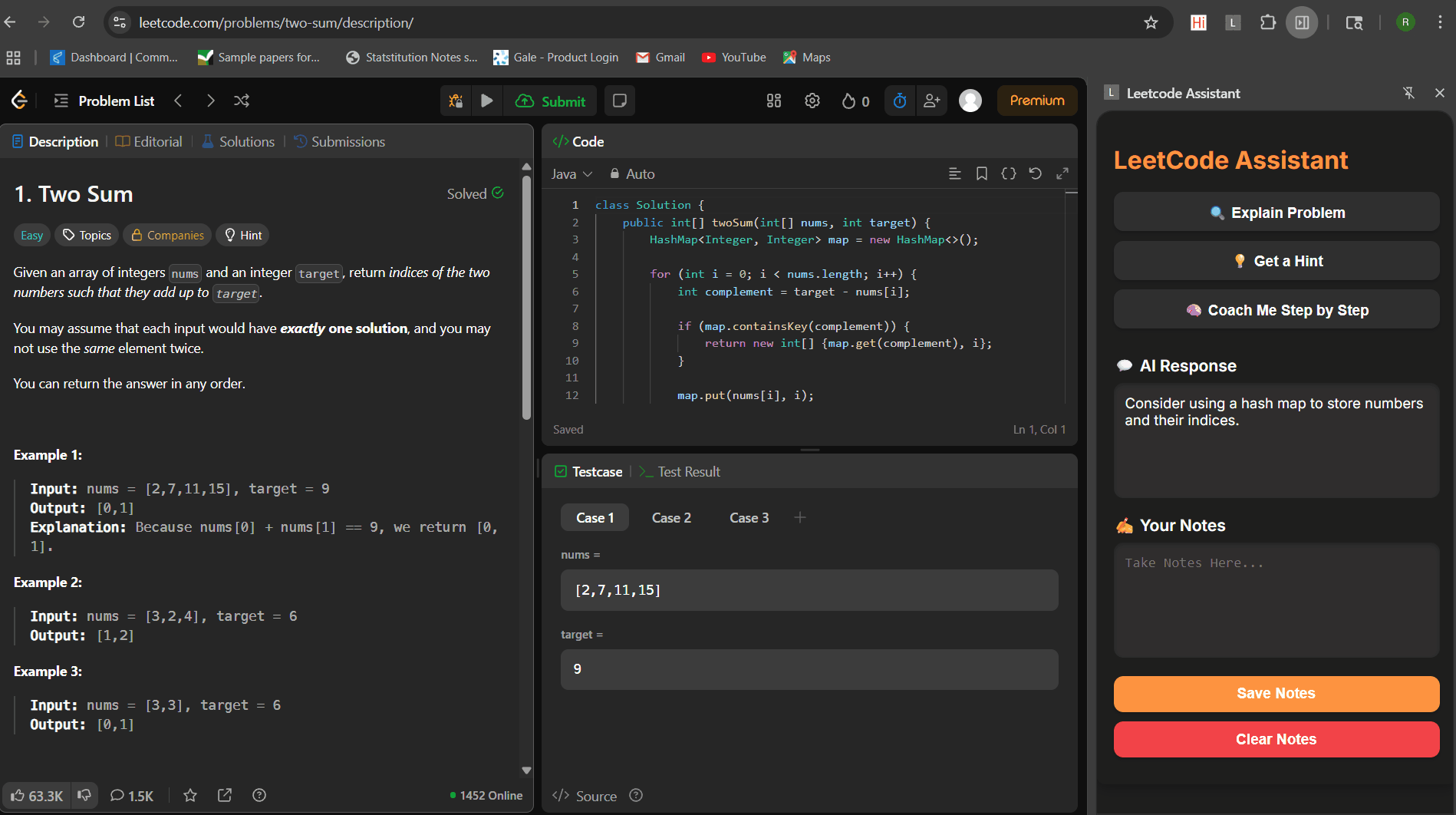Star the Two Sum problem as favorite
This screenshot has width=1456, height=815.
[190, 796]
